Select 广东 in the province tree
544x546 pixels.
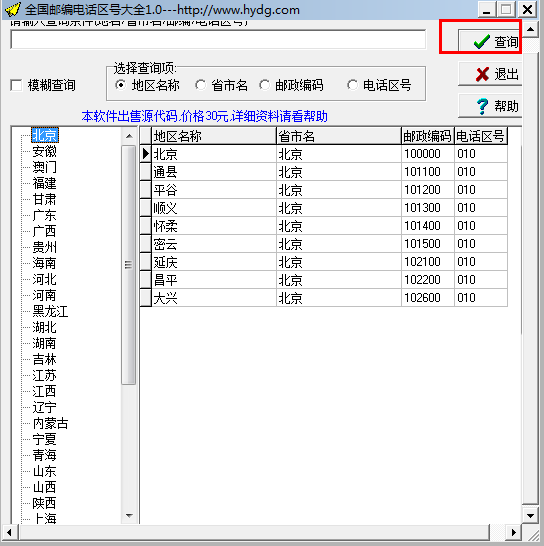point(44,215)
